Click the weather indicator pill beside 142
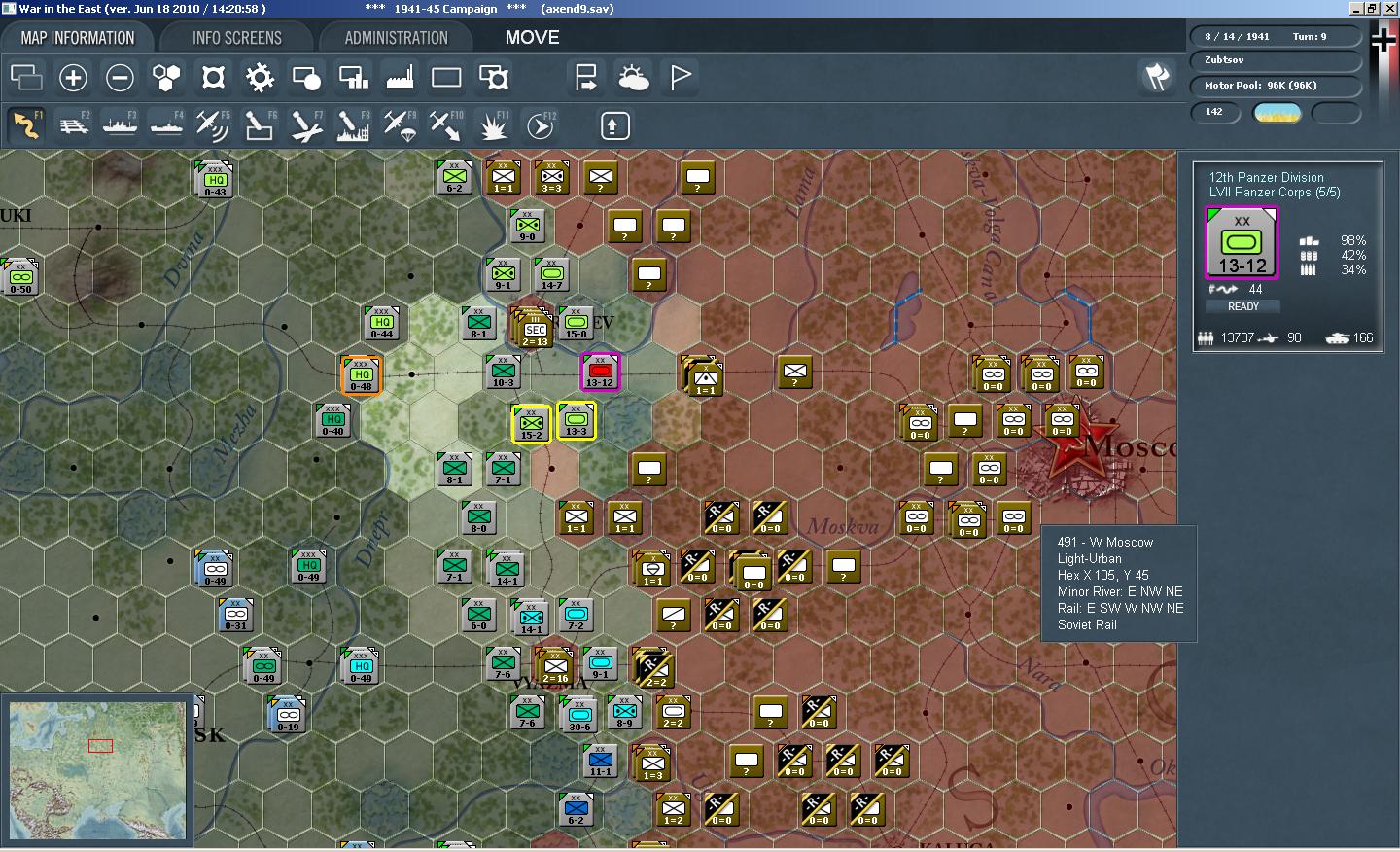1400x852 pixels. (1277, 113)
